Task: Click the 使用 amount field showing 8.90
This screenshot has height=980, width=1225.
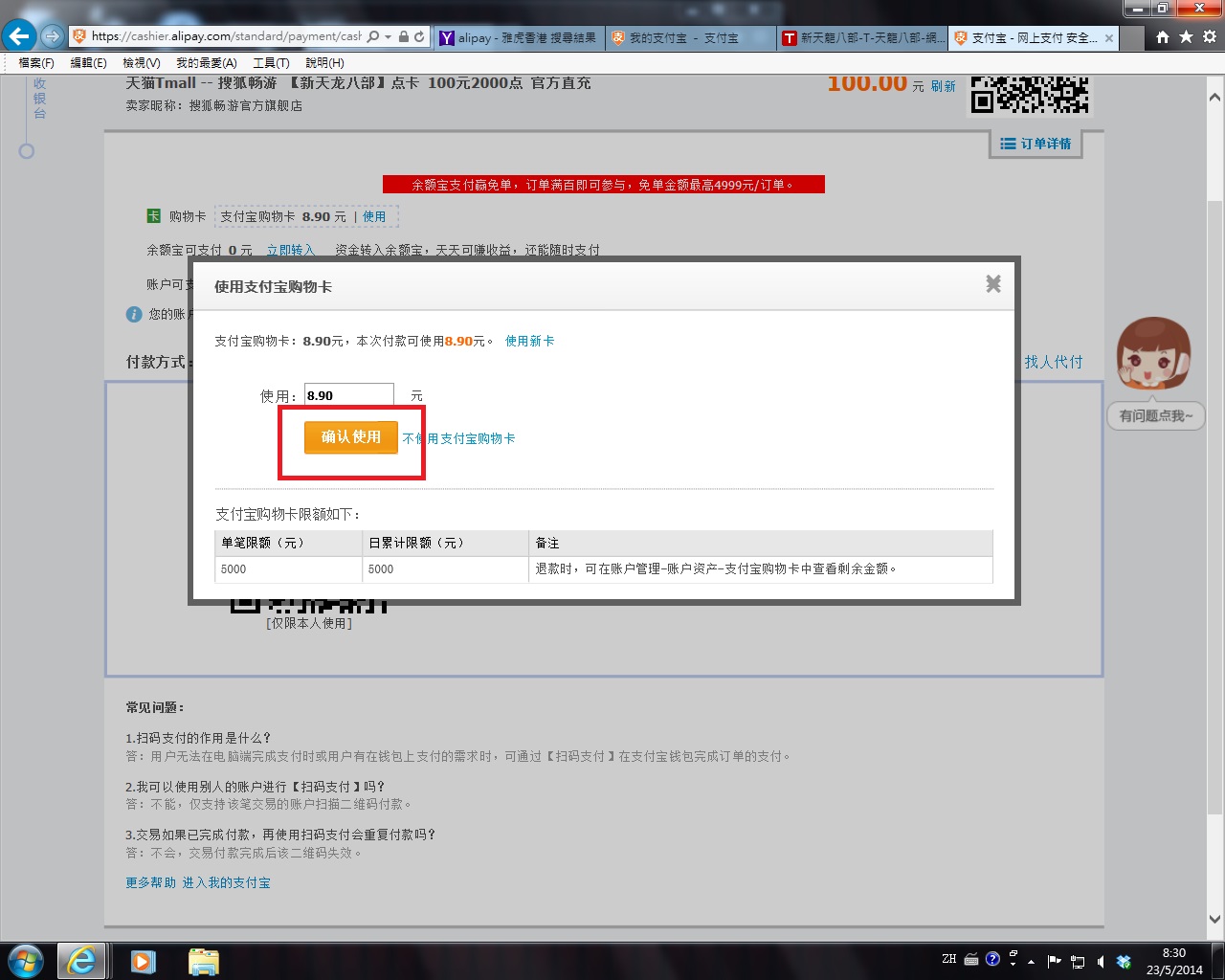Action: 349,395
